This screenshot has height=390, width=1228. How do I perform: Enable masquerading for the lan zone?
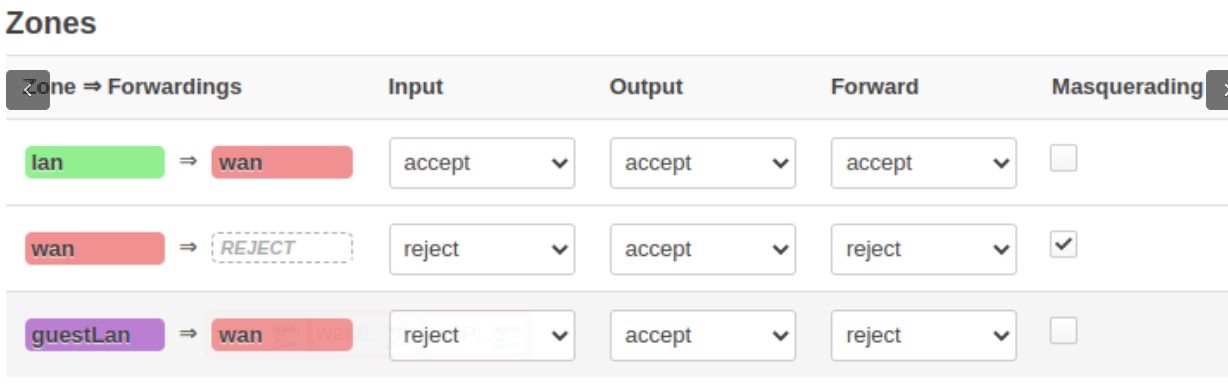click(1063, 158)
